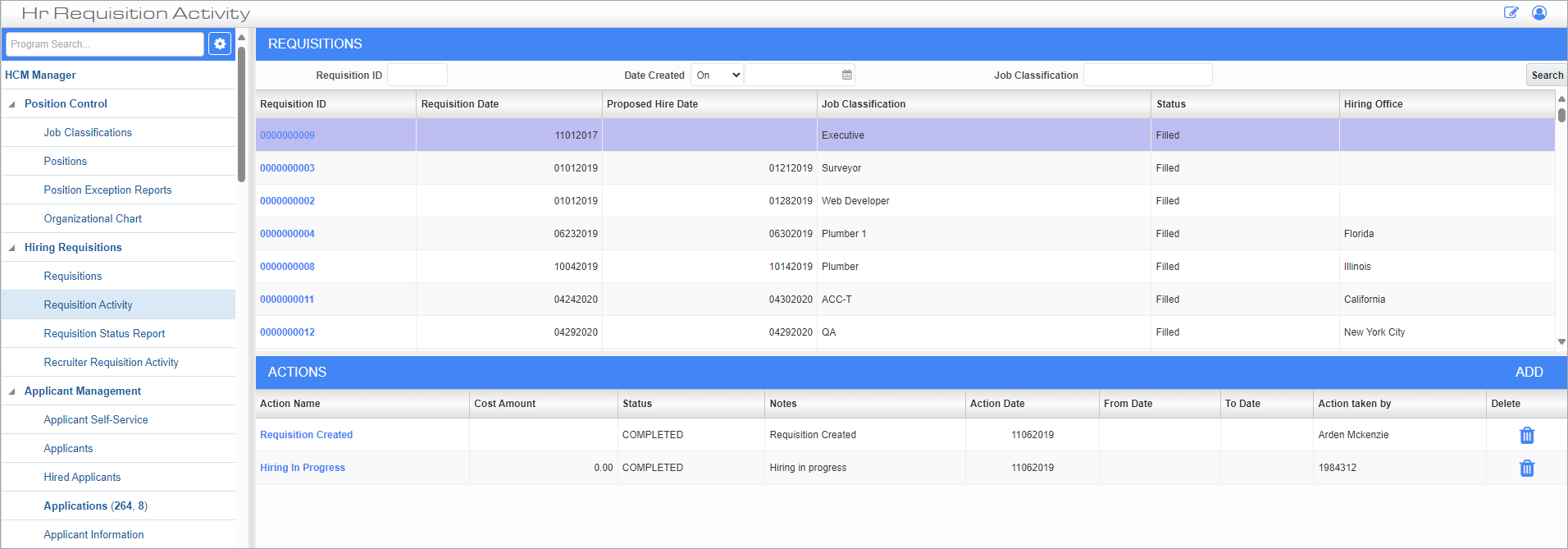Image resolution: width=1568 pixels, height=549 pixels.
Task: Open the Date Created 'On' dropdown
Action: pyautogui.click(x=718, y=75)
